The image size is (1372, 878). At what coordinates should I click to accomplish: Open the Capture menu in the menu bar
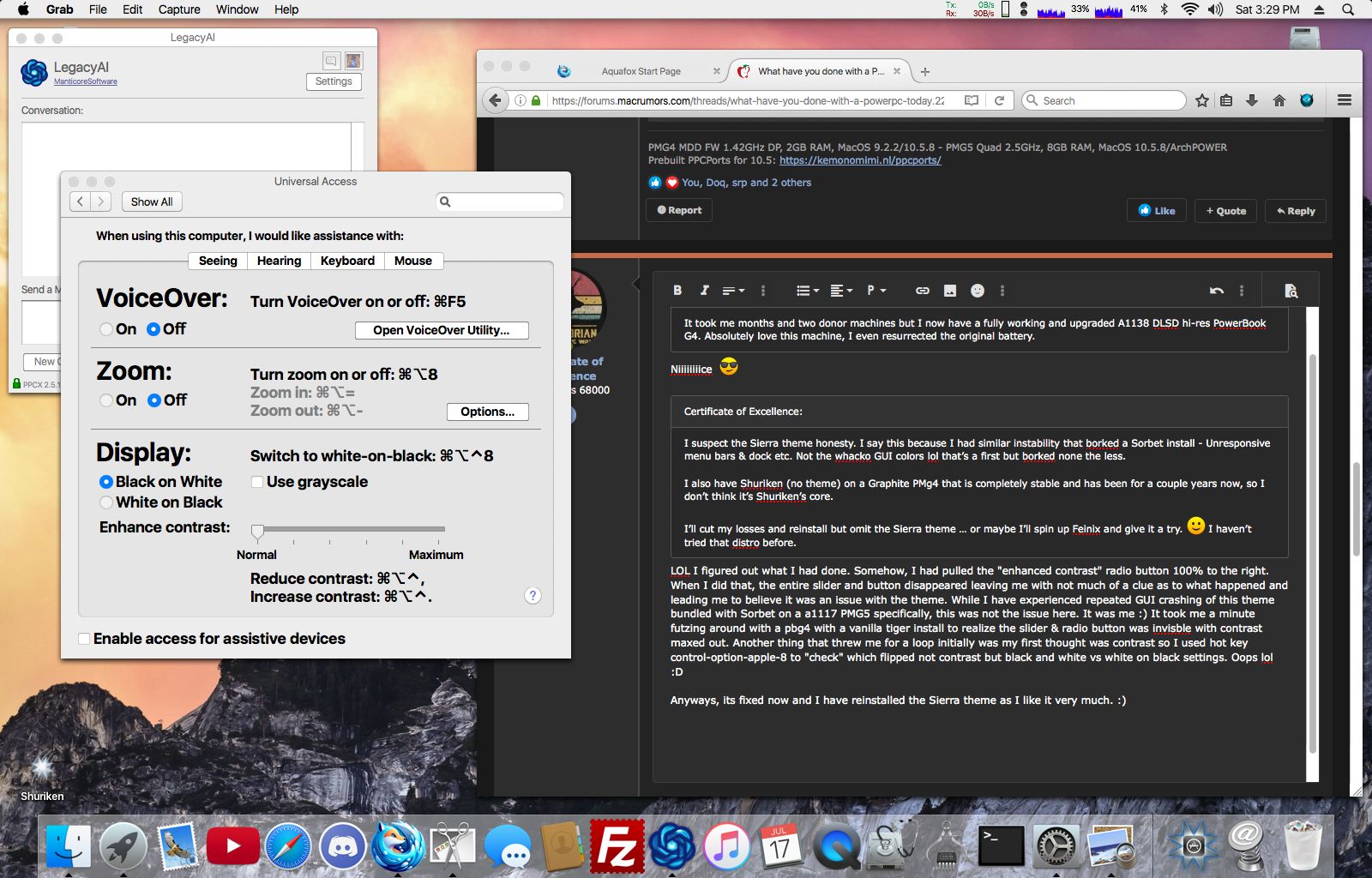click(x=178, y=9)
